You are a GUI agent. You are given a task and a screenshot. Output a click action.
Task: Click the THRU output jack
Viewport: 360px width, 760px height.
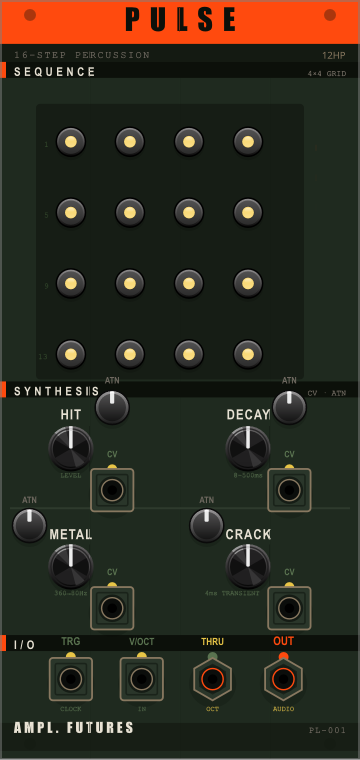click(x=212, y=679)
